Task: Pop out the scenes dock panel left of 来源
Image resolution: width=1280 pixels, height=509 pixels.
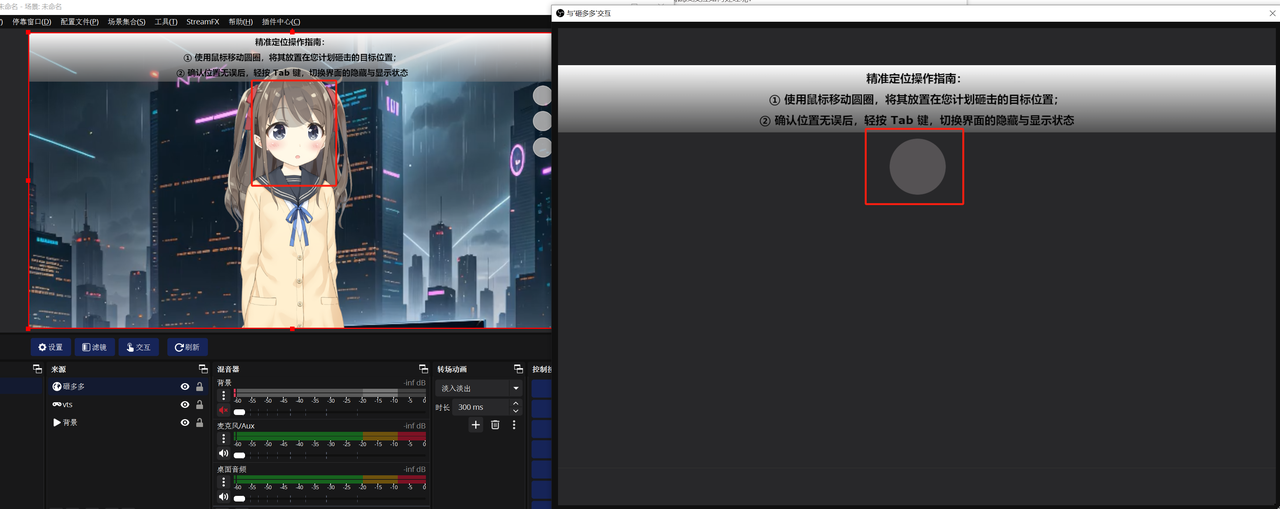Action: pyautogui.click(x=39, y=369)
